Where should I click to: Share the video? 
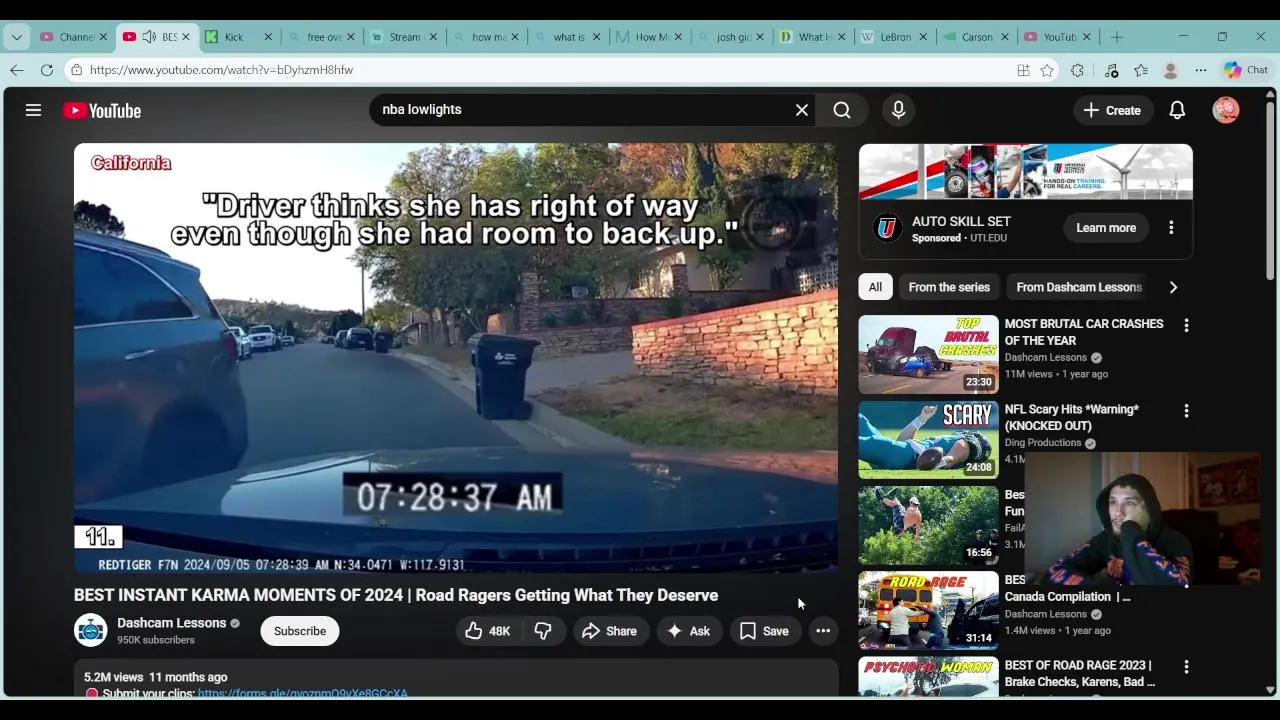[x=609, y=631]
